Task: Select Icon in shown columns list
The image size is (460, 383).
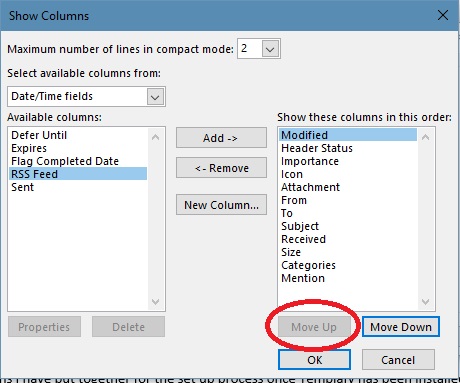Action: (348, 174)
